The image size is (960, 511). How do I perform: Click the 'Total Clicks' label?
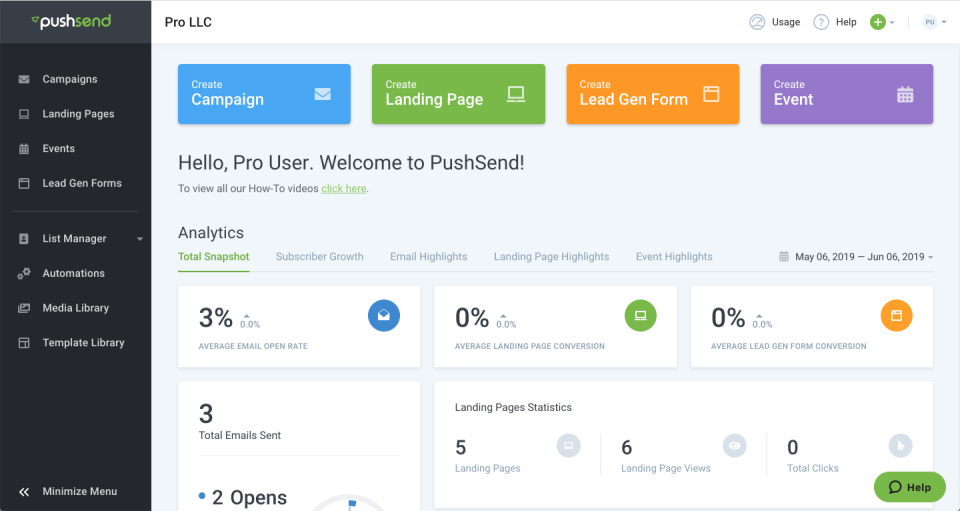point(813,468)
